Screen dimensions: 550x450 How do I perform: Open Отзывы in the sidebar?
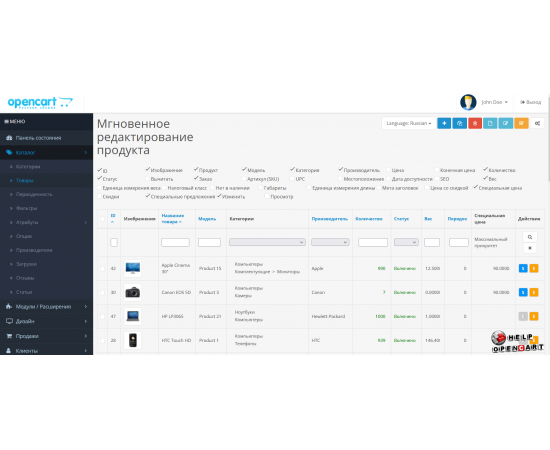(25, 278)
